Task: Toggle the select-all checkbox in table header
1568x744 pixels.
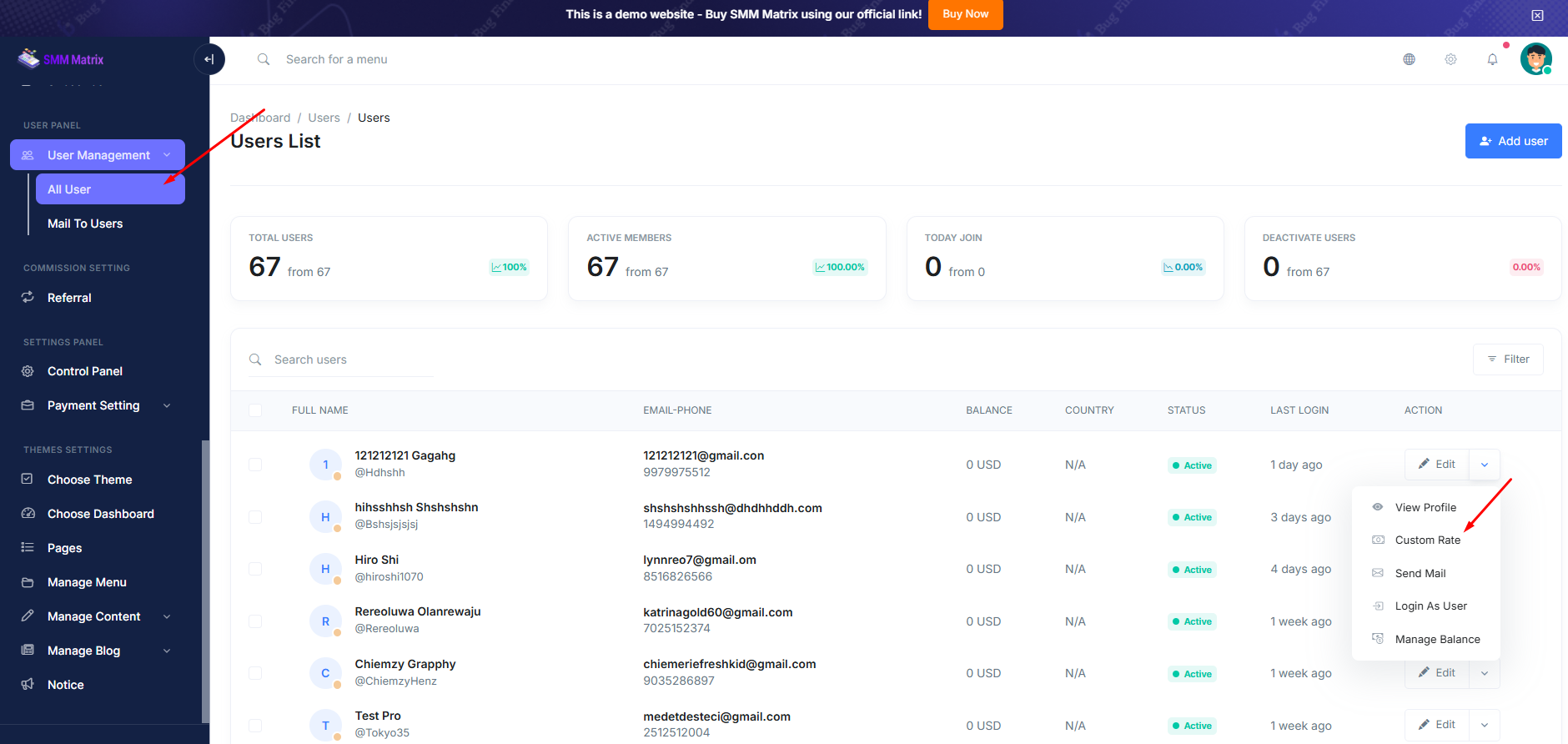Action: tap(255, 410)
